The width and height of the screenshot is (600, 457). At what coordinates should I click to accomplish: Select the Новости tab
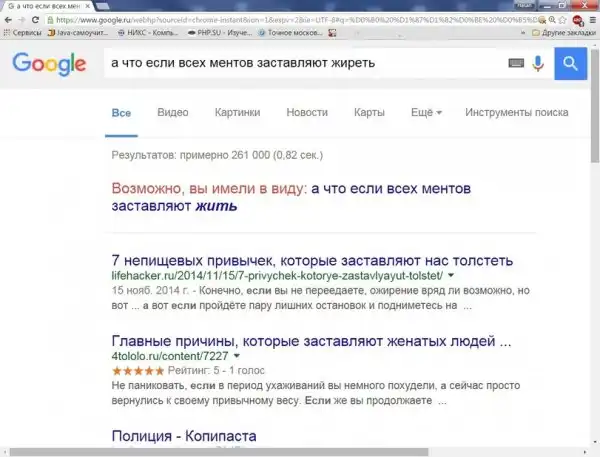tap(307, 113)
